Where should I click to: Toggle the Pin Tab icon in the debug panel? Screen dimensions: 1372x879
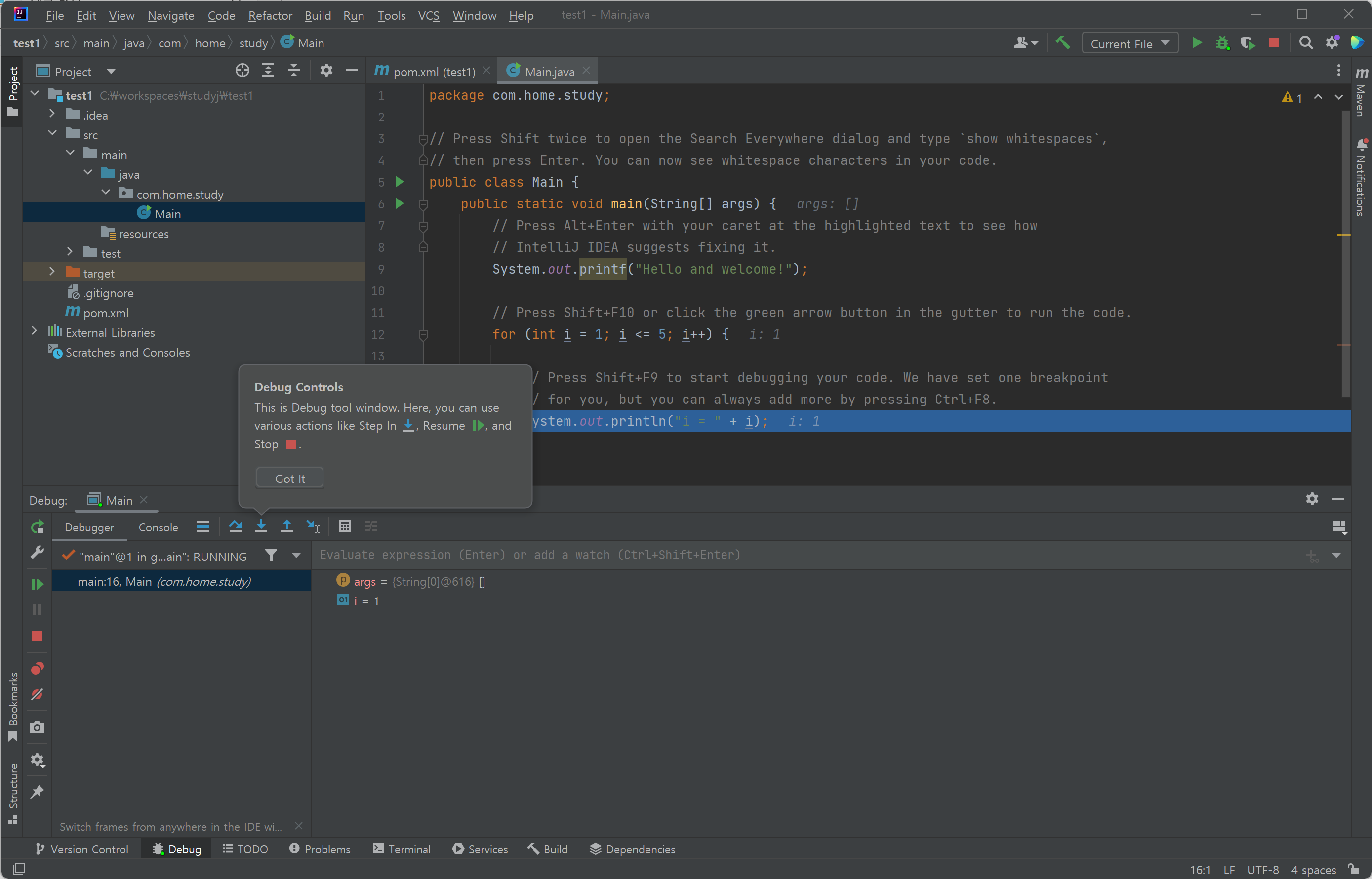pos(37,792)
